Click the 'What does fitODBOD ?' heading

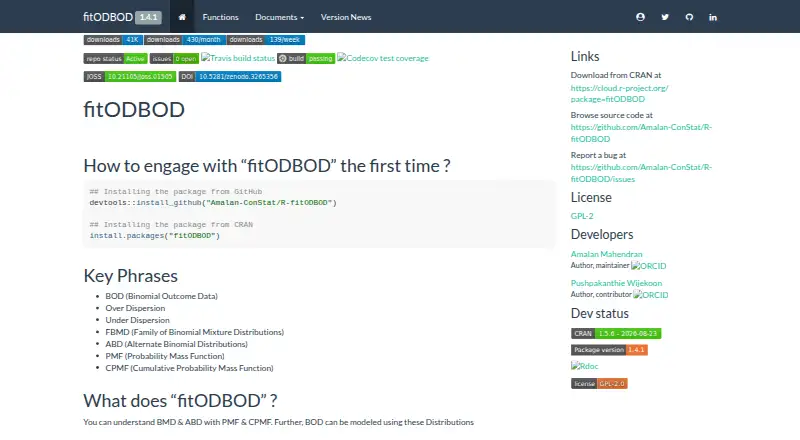(x=180, y=401)
